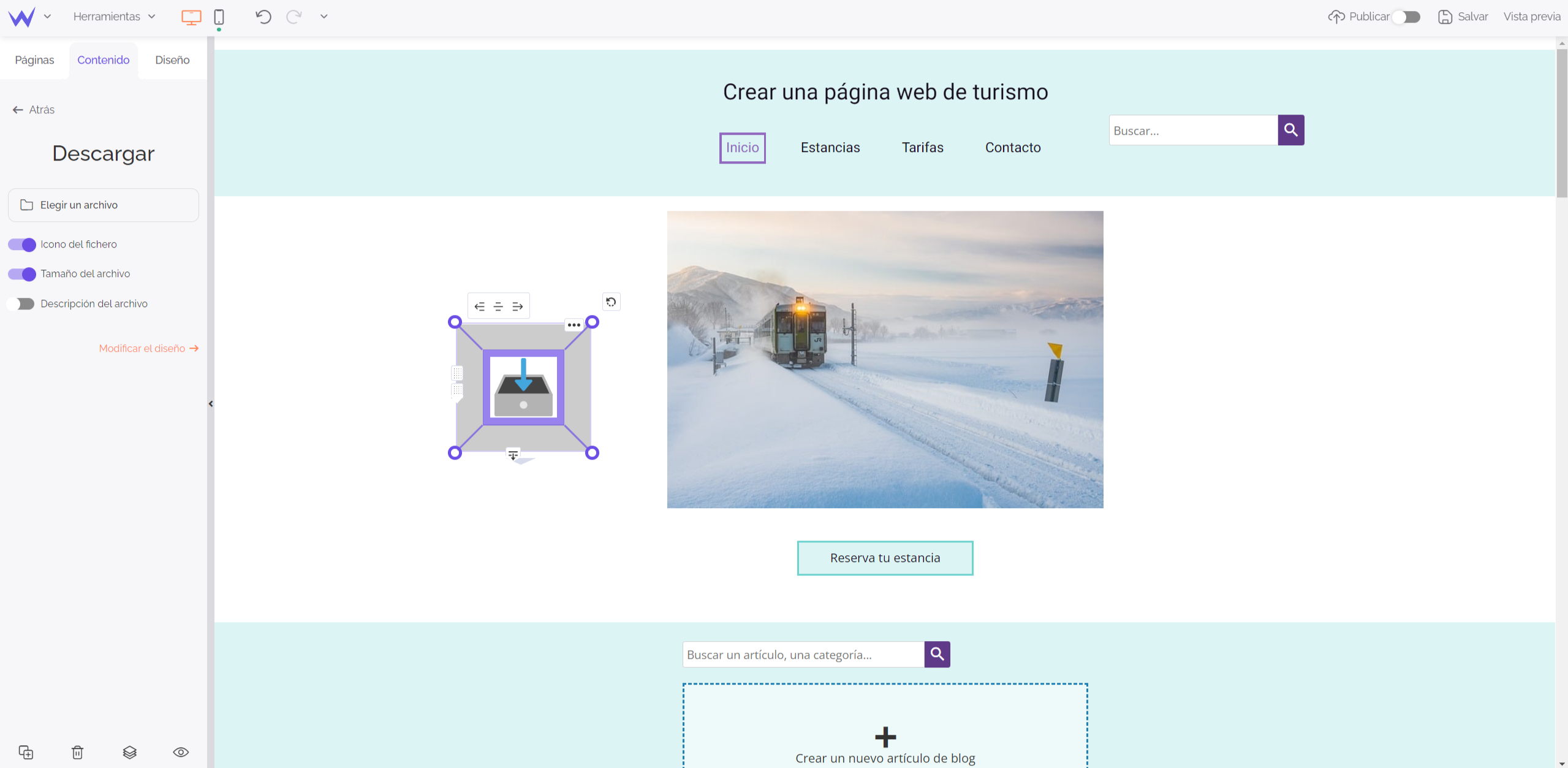Undo the last action
Screen dimensions: 1568x768
(263, 17)
